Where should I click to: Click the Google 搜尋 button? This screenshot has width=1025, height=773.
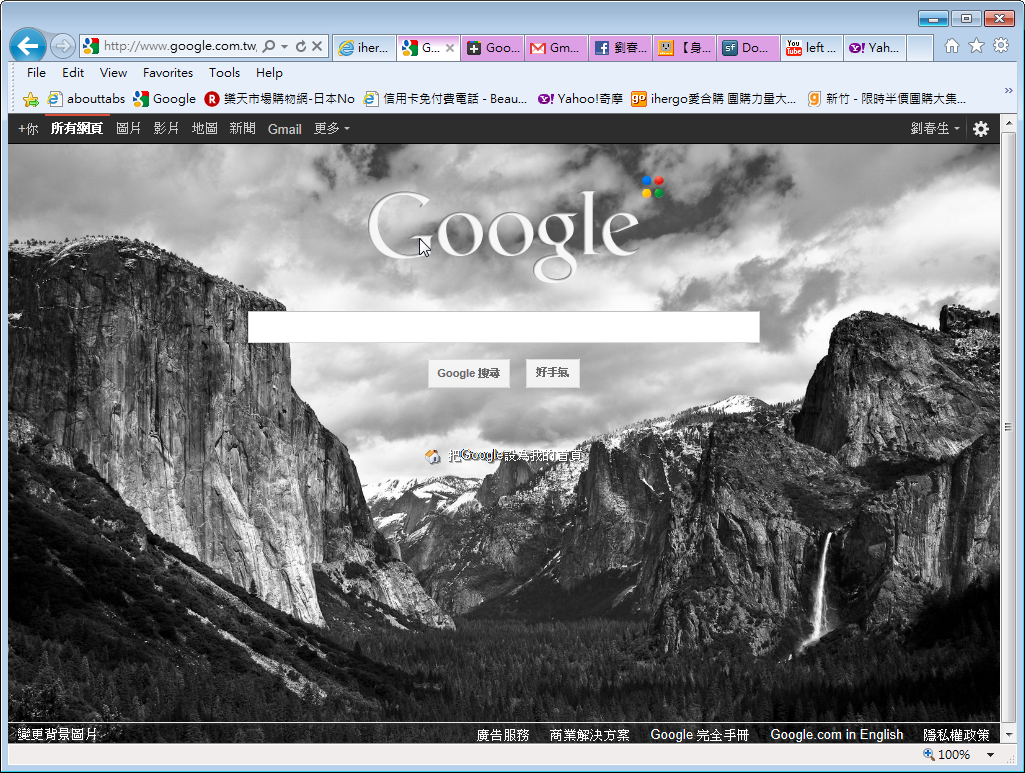[469, 373]
